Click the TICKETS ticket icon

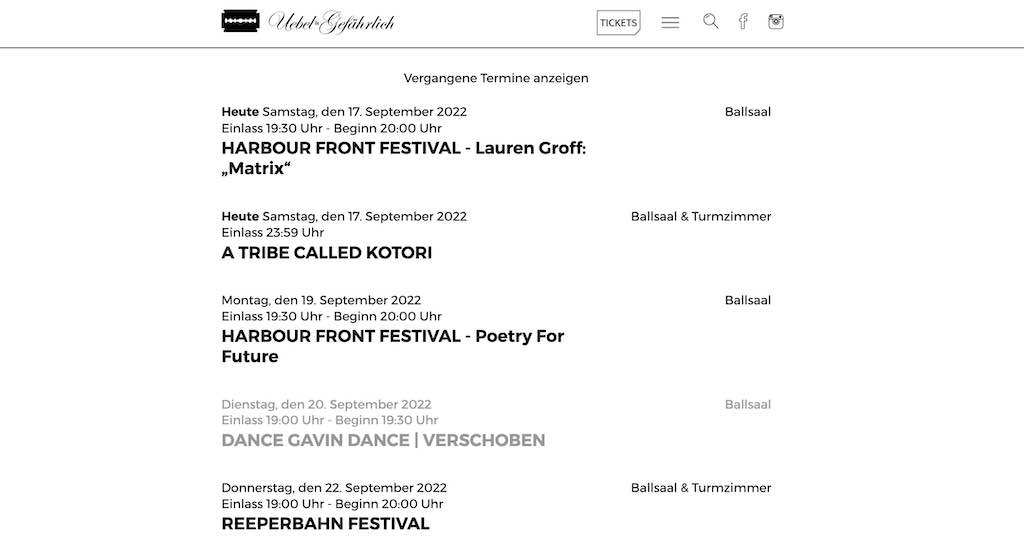618,23
